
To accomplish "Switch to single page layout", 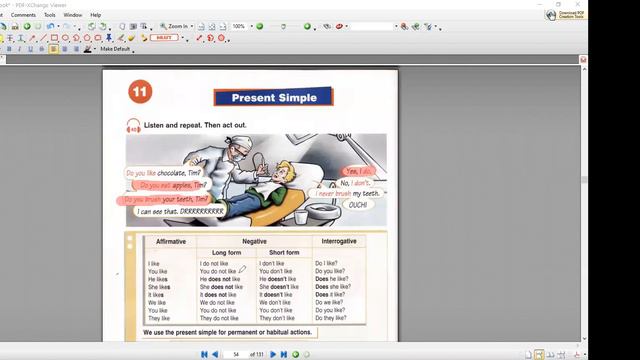I will pyautogui.click(x=528, y=354).
